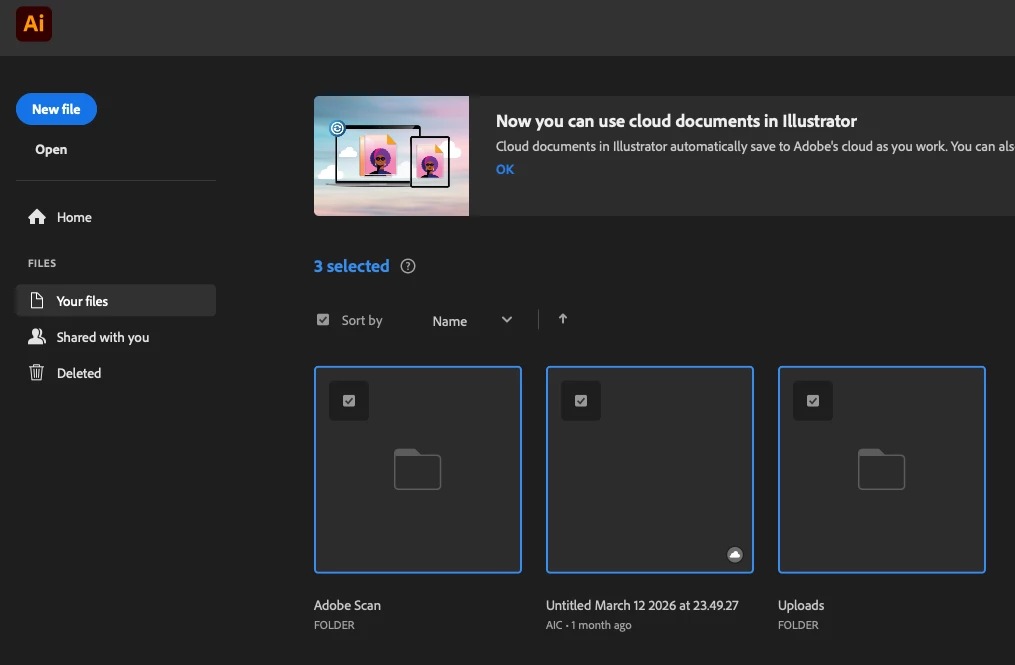Dismiss the cloud documents banner with OK

point(505,170)
